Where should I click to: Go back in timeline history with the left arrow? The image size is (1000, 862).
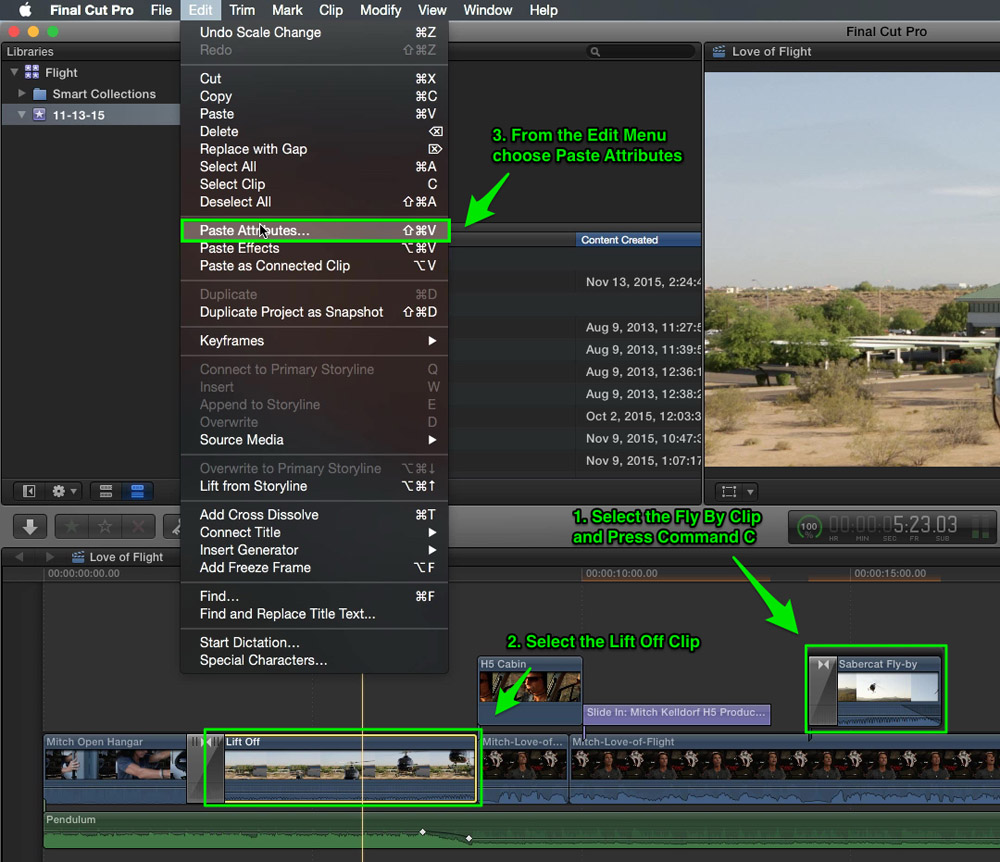[x=19, y=557]
